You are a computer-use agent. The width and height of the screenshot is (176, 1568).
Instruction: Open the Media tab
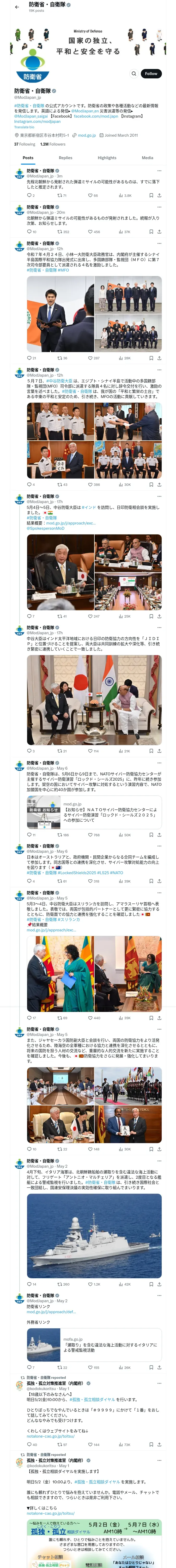[x=148, y=158]
